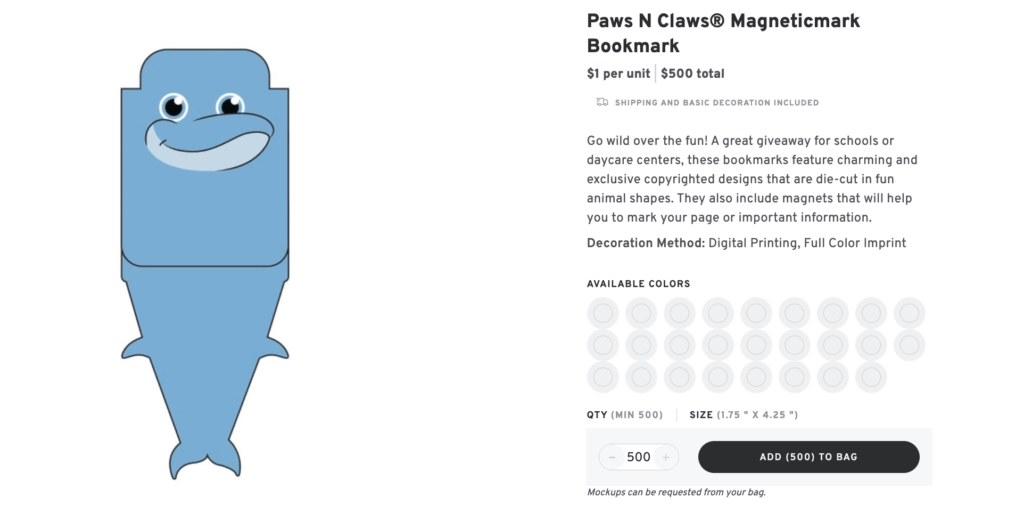Click the shipping truck icon

602,102
